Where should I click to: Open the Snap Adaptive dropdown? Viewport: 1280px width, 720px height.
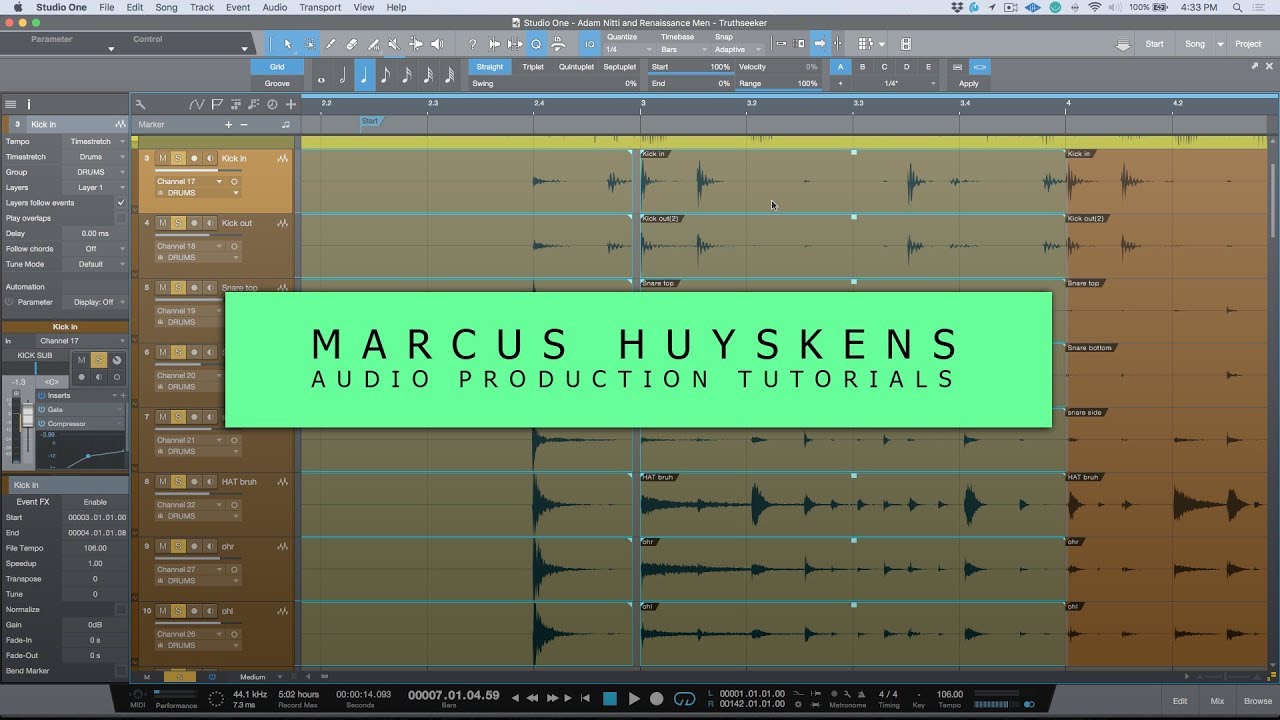point(738,49)
